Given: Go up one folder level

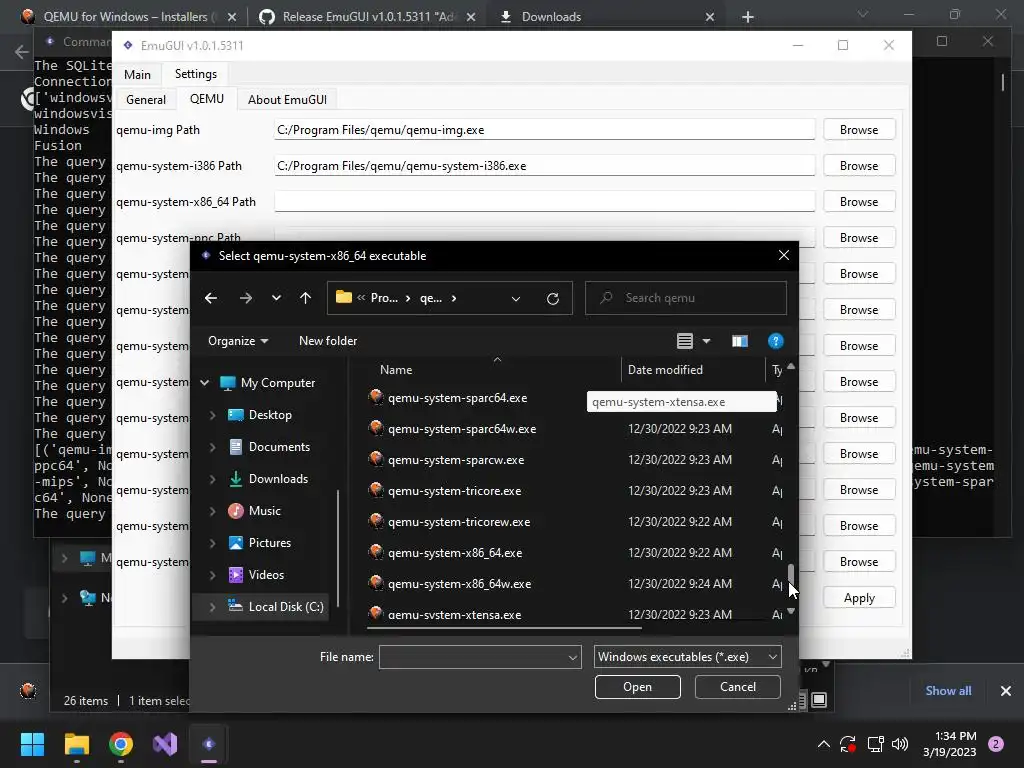Looking at the screenshot, I should tap(305, 298).
